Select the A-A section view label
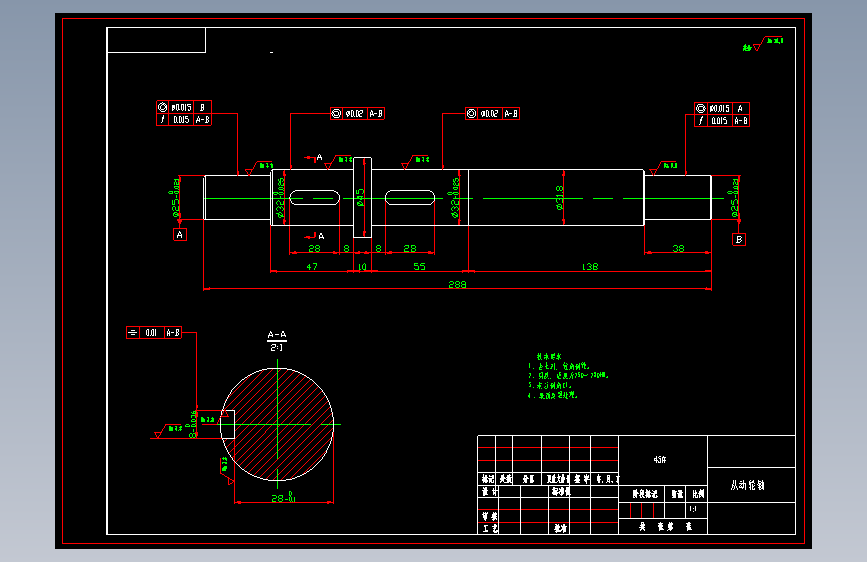Screen dimensions: 867x562 coord(277,335)
